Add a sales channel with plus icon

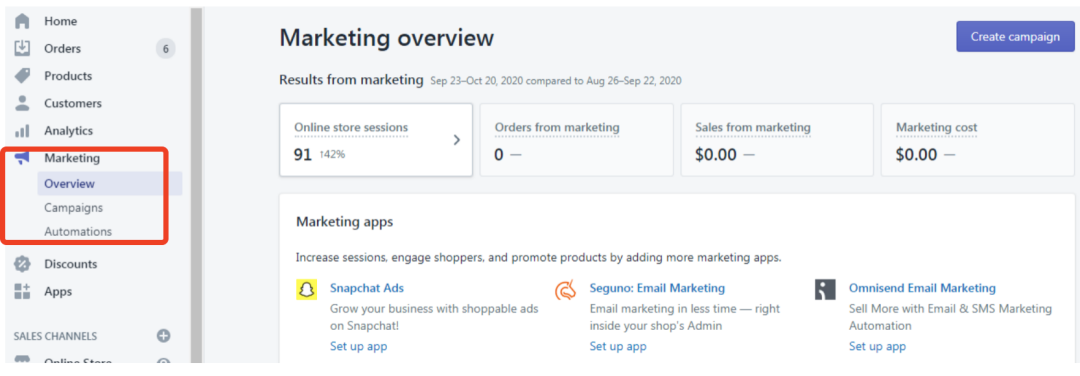163,336
